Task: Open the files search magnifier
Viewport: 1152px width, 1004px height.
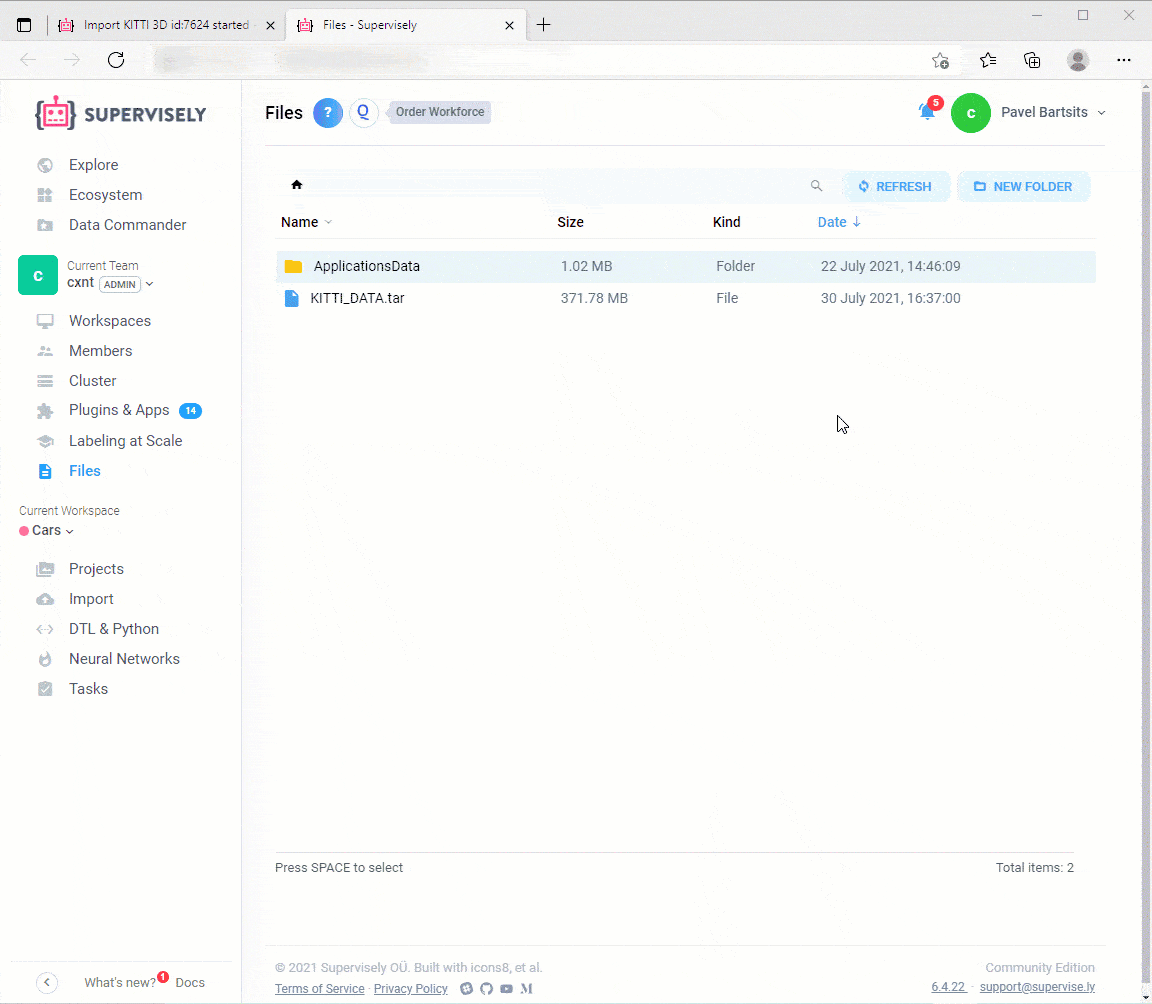Action: (x=817, y=185)
